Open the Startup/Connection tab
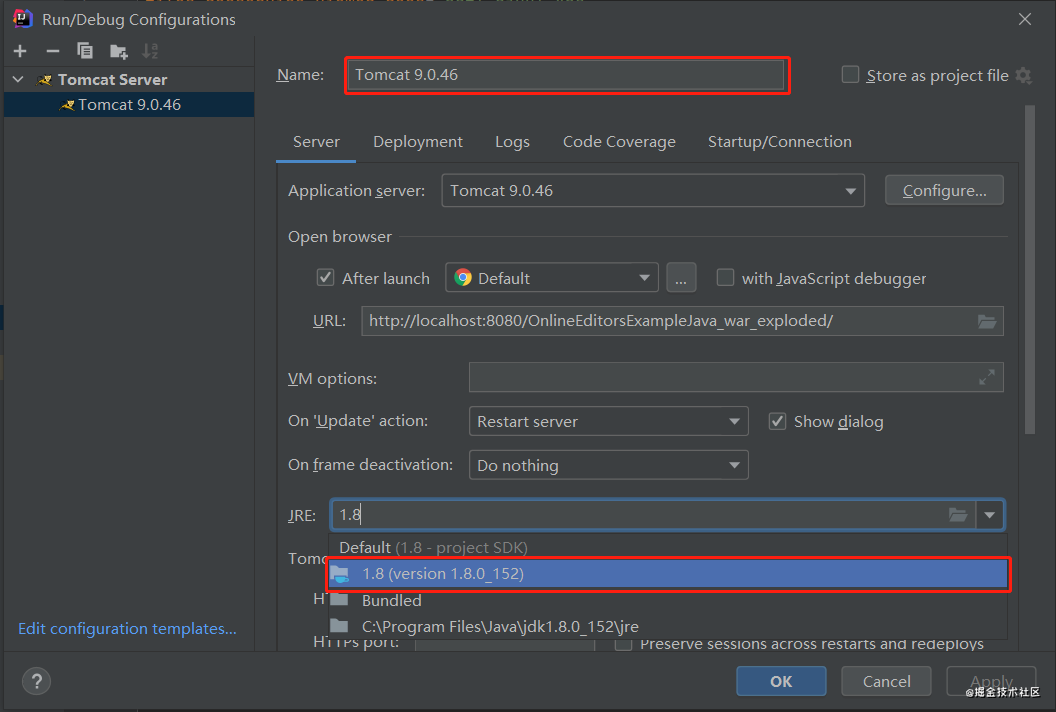The width and height of the screenshot is (1056, 712). 779,141
